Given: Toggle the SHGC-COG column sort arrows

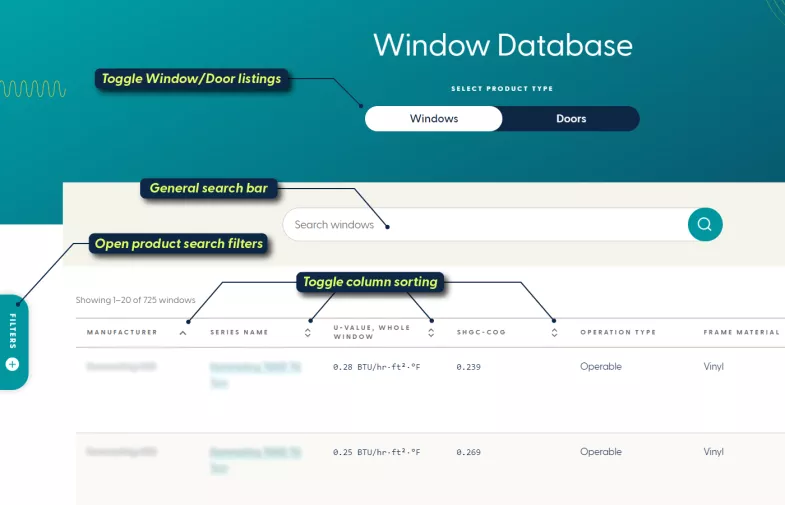Looking at the screenshot, I should click(x=554, y=333).
